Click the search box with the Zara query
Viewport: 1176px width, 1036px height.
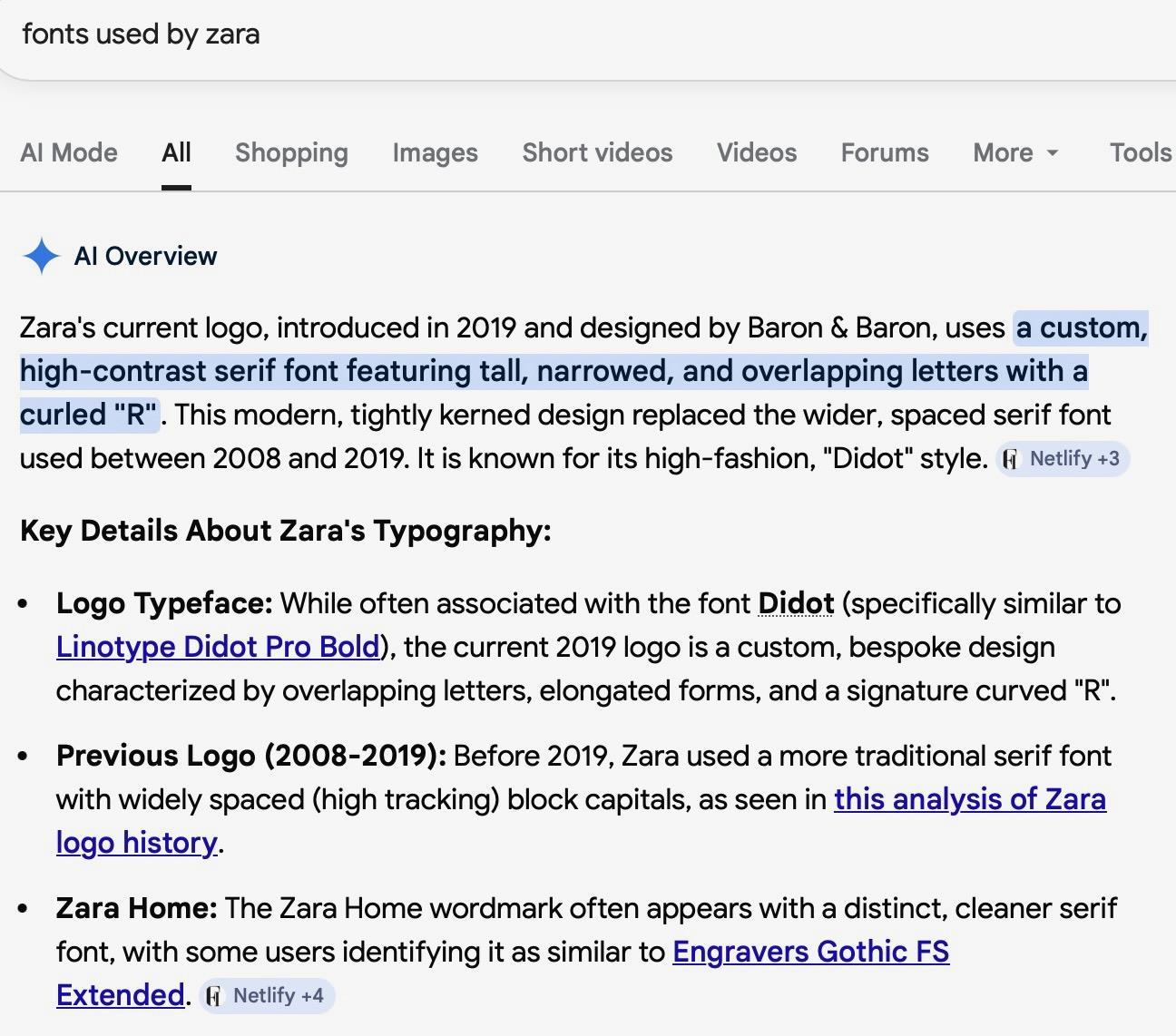click(x=544, y=34)
